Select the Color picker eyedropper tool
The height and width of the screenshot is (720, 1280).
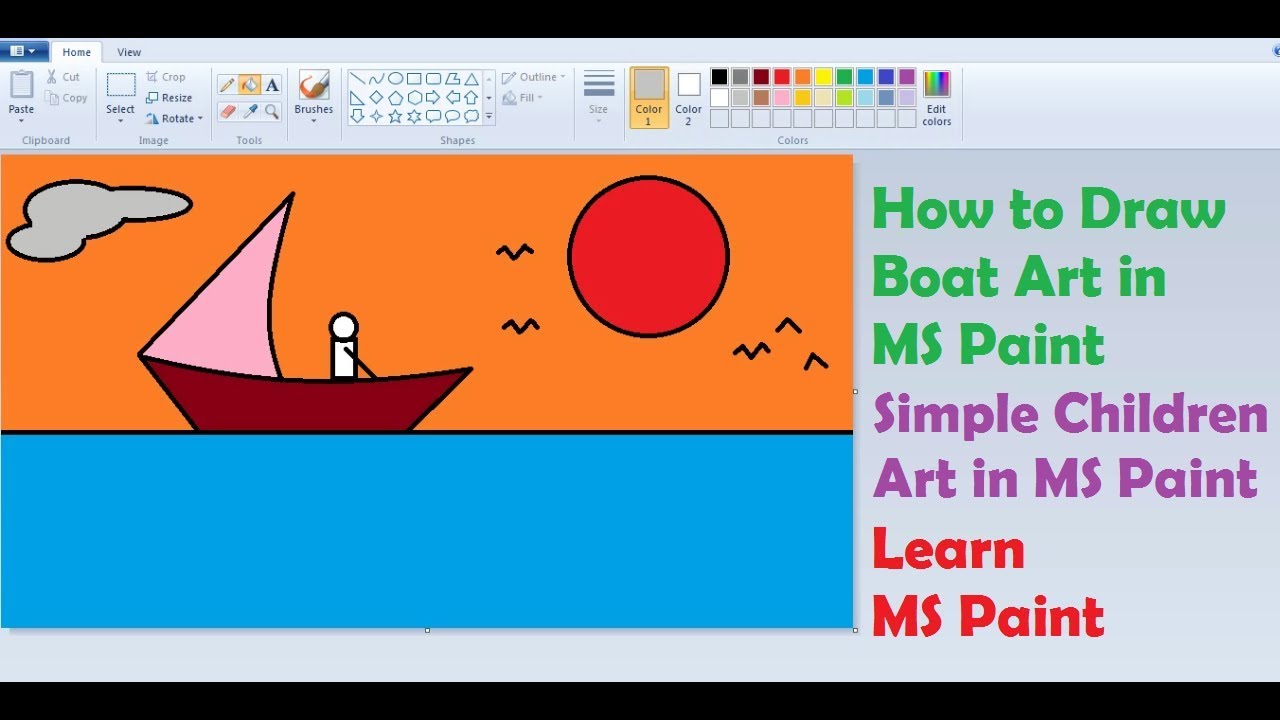pyautogui.click(x=249, y=111)
